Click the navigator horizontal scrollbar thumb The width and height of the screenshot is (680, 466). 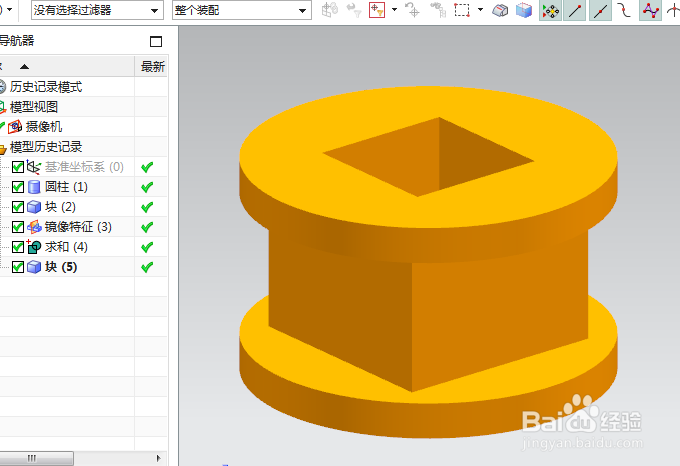tap(36, 458)
